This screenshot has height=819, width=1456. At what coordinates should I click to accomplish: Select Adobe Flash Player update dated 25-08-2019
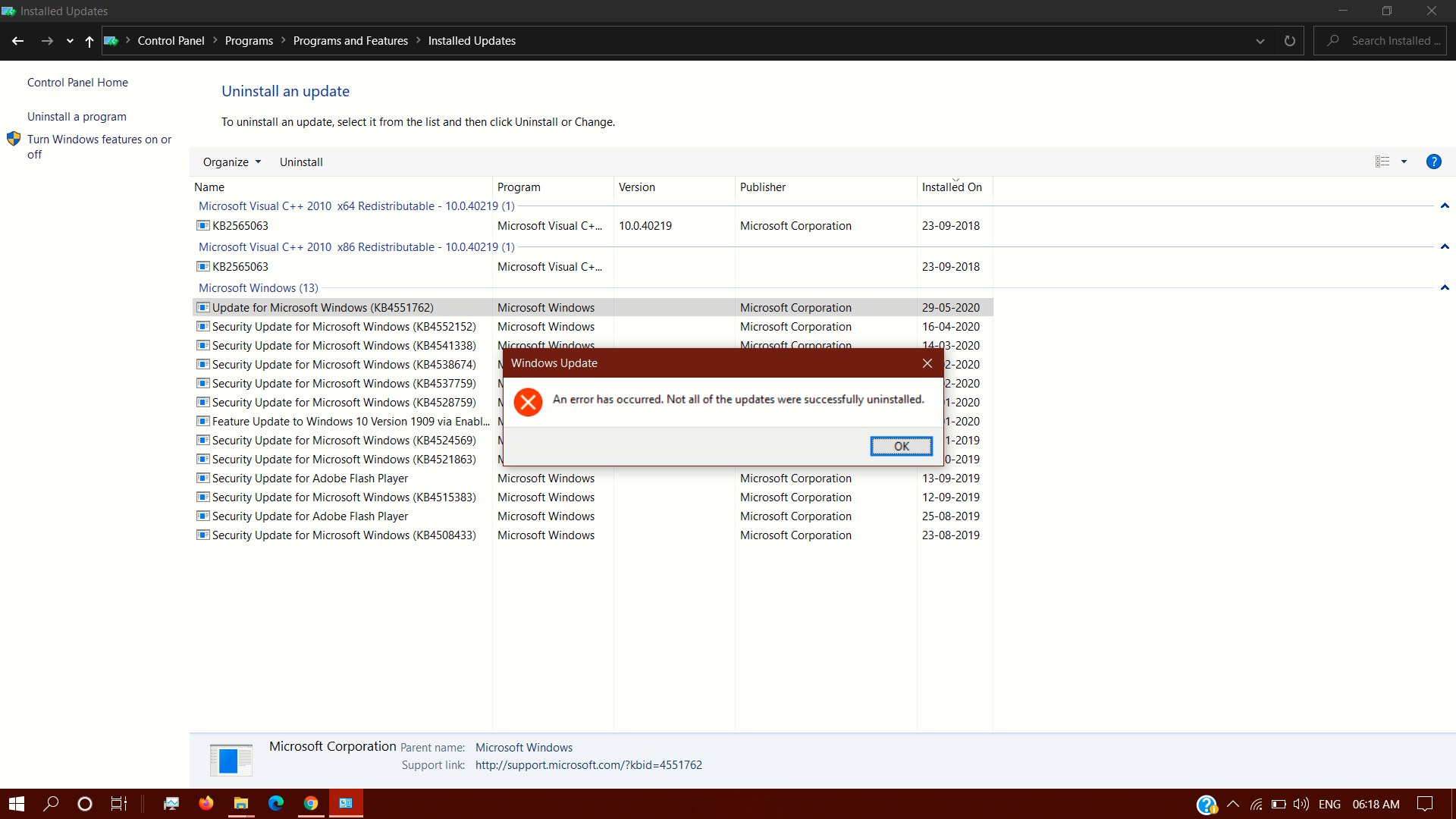tap(592, 516)
